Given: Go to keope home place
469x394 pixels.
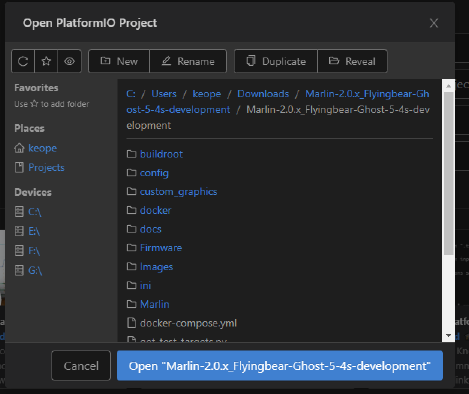Looking at the screenshot, I should (42, 148).
